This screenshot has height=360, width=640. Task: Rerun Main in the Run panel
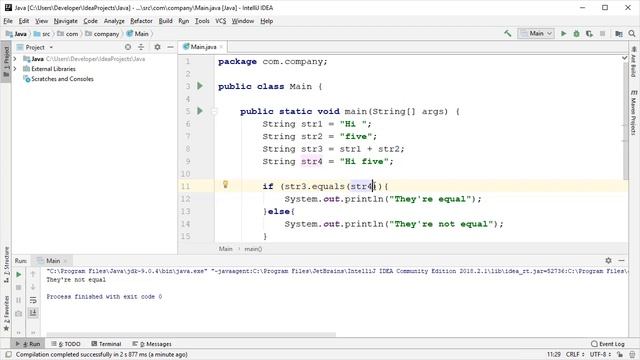click(18, 275)
